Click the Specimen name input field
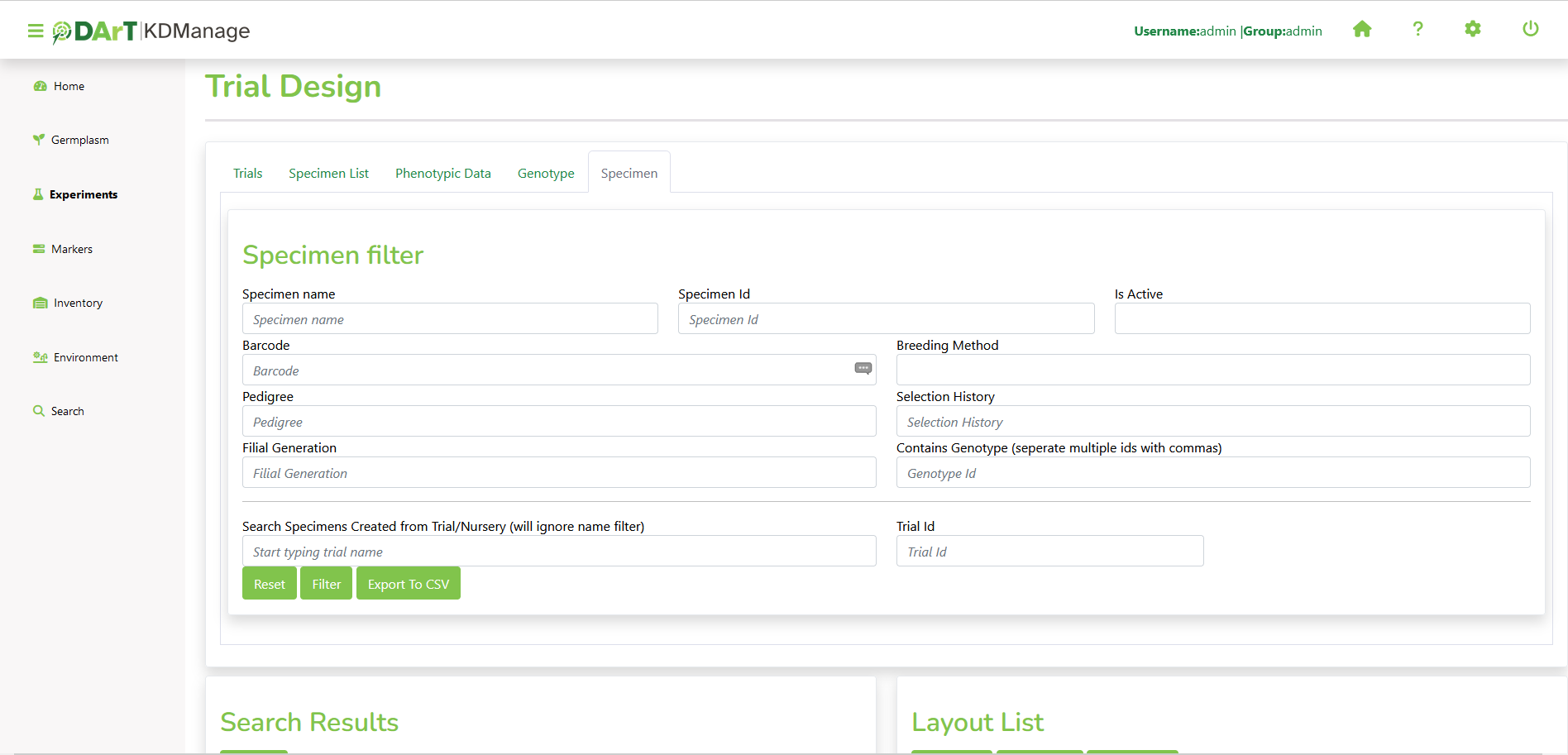Image resolution: width=1568 pixels, height=755 pixels. point(449,319)
